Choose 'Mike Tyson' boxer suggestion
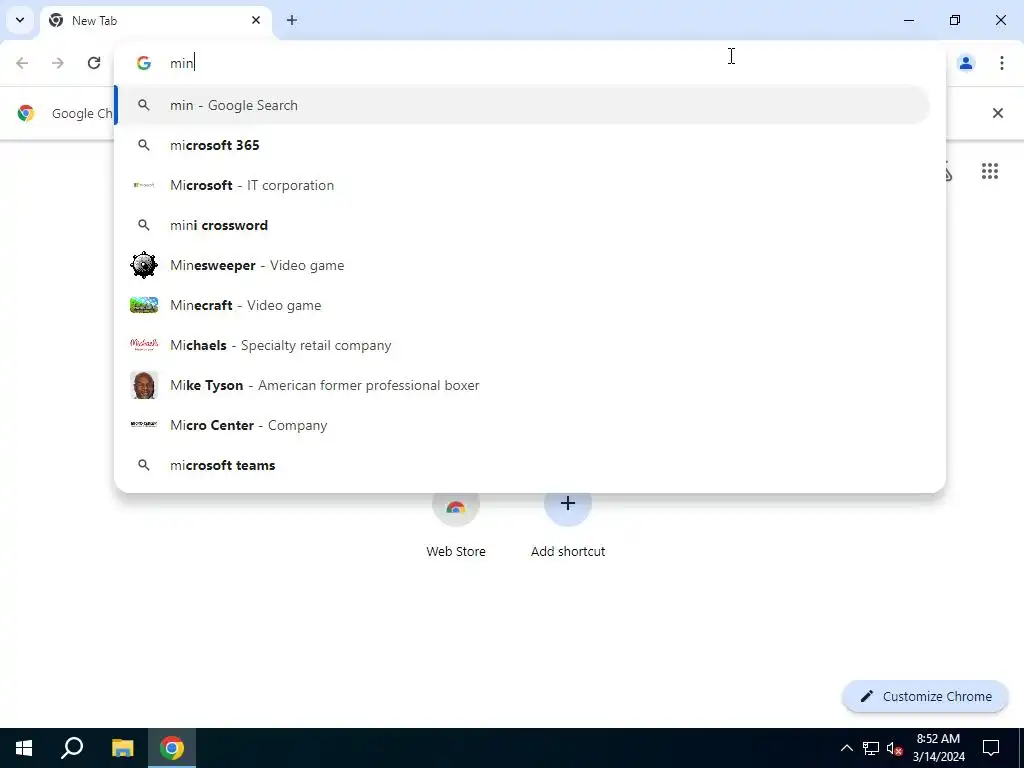Viewport: 1024px width, 768px height. [522, 385]
